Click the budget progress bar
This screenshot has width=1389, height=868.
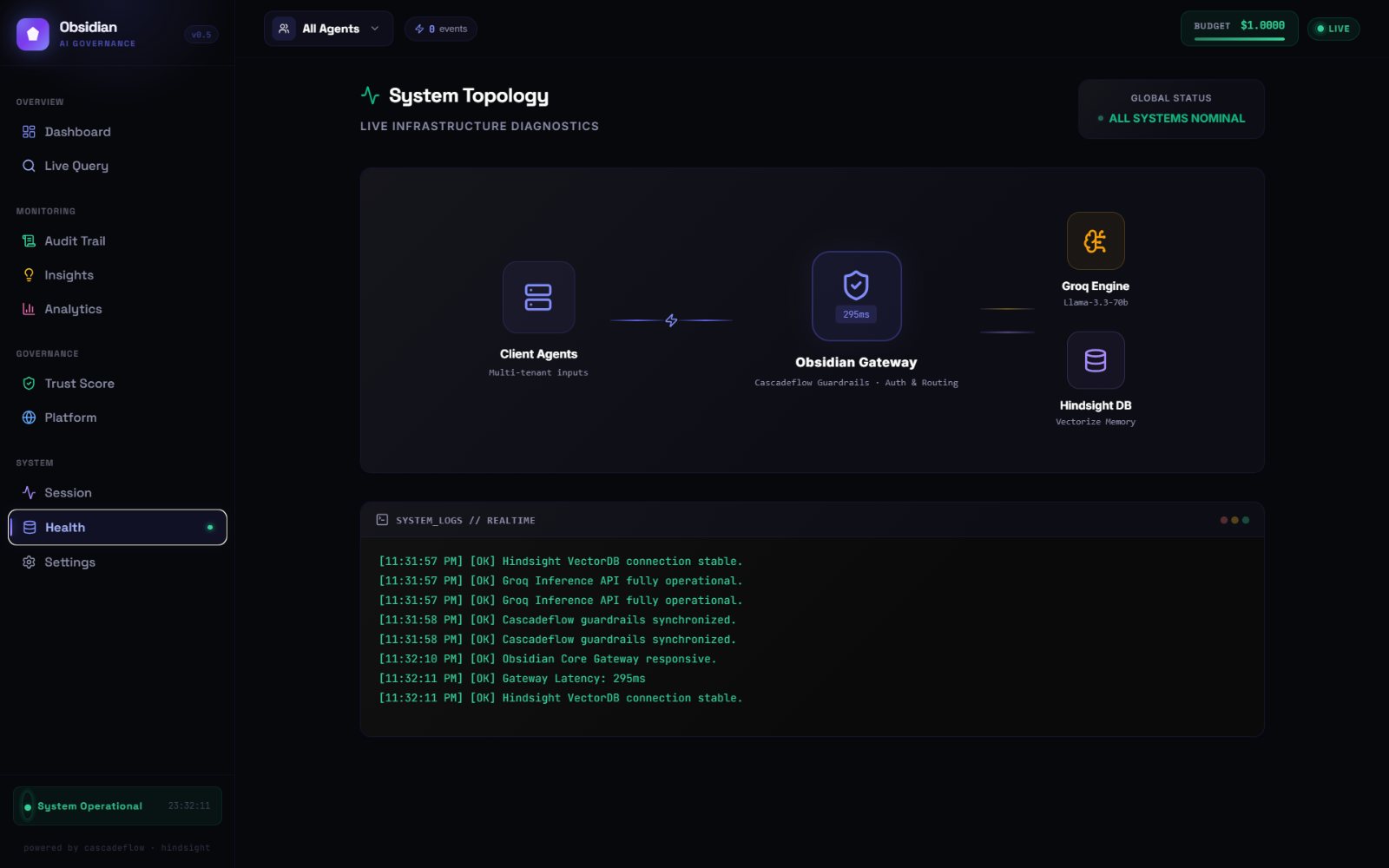tap(1239, 39)
